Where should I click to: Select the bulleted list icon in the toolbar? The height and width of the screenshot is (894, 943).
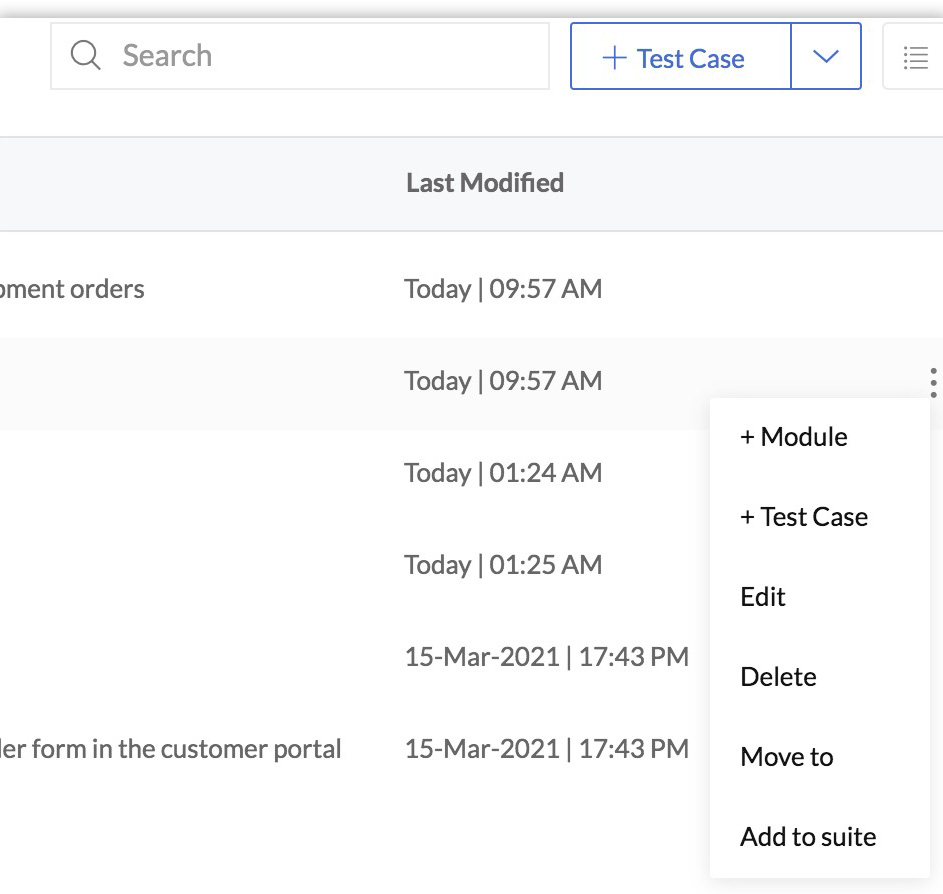click(x=916, y=57)
